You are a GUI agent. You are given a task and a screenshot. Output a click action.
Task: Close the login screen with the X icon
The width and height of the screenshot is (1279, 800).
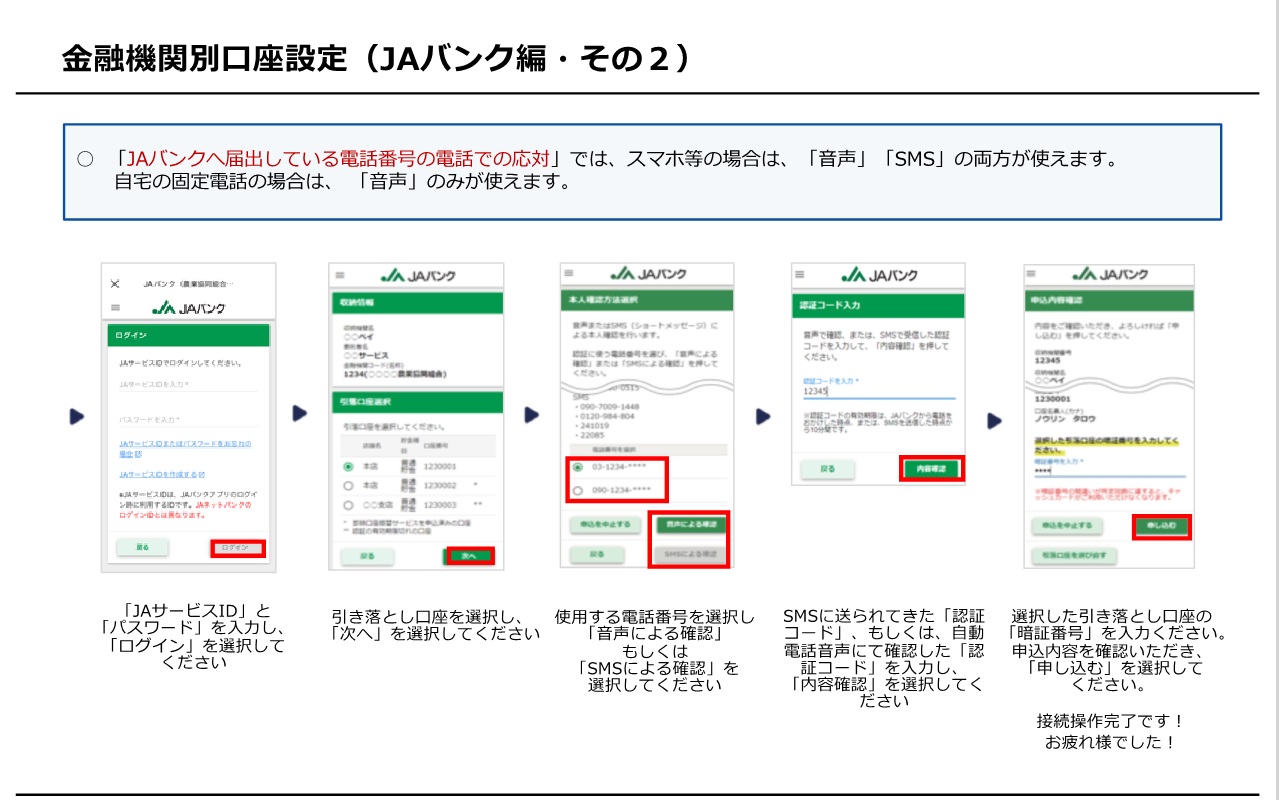[115, 284]
